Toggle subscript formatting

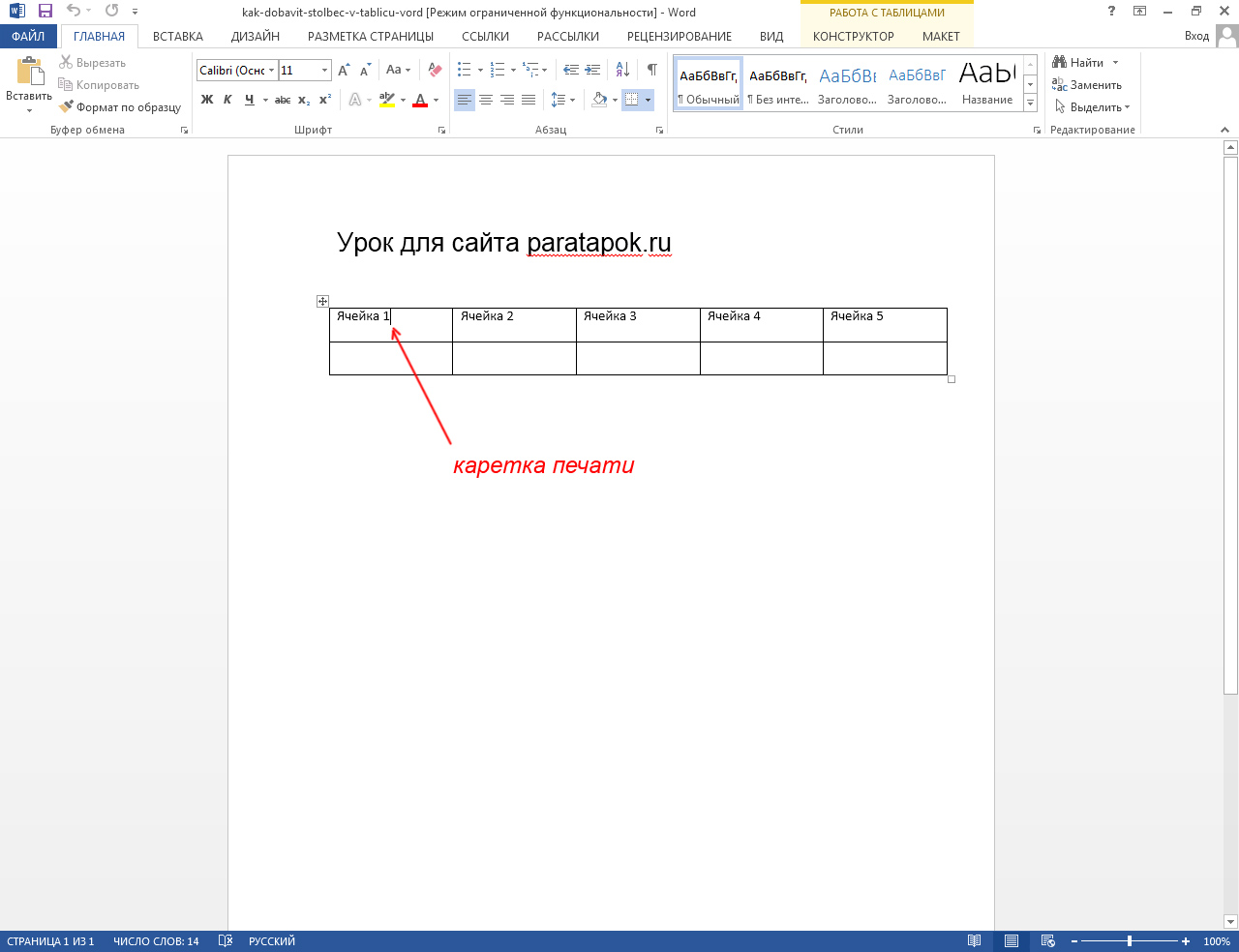click(x=304, y=100)
